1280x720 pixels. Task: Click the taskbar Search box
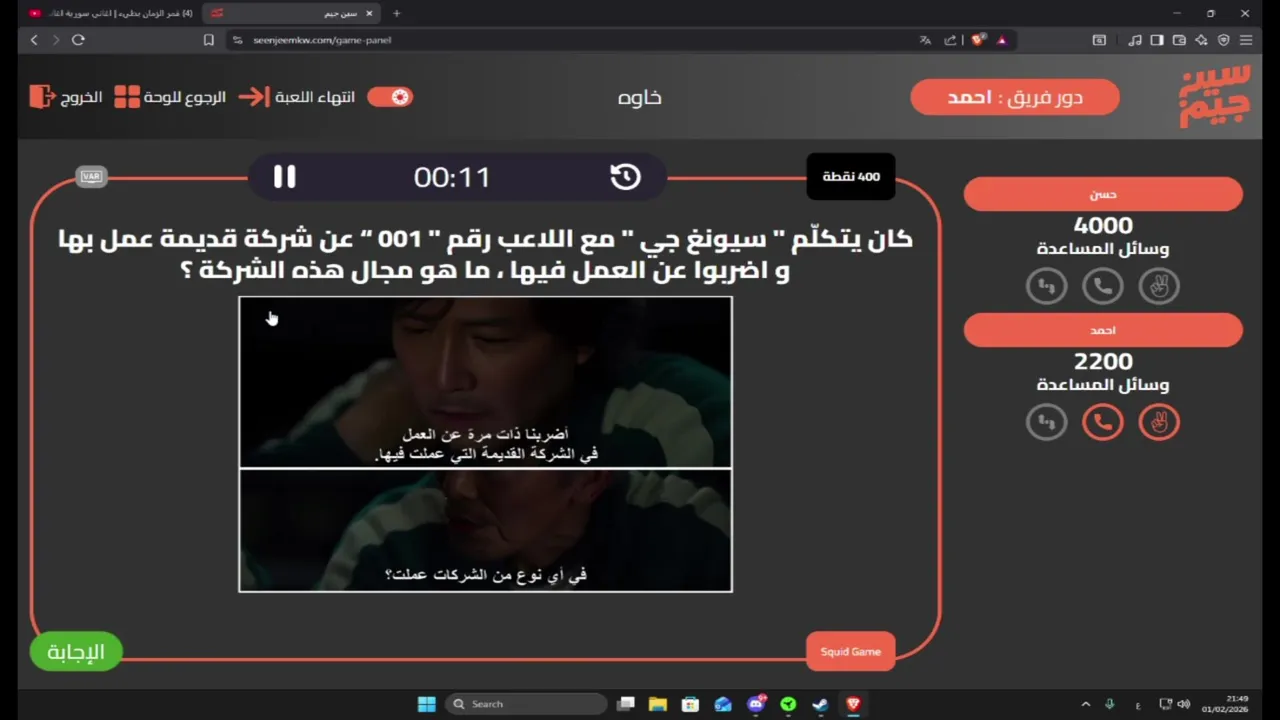click(x=525, y=704)
